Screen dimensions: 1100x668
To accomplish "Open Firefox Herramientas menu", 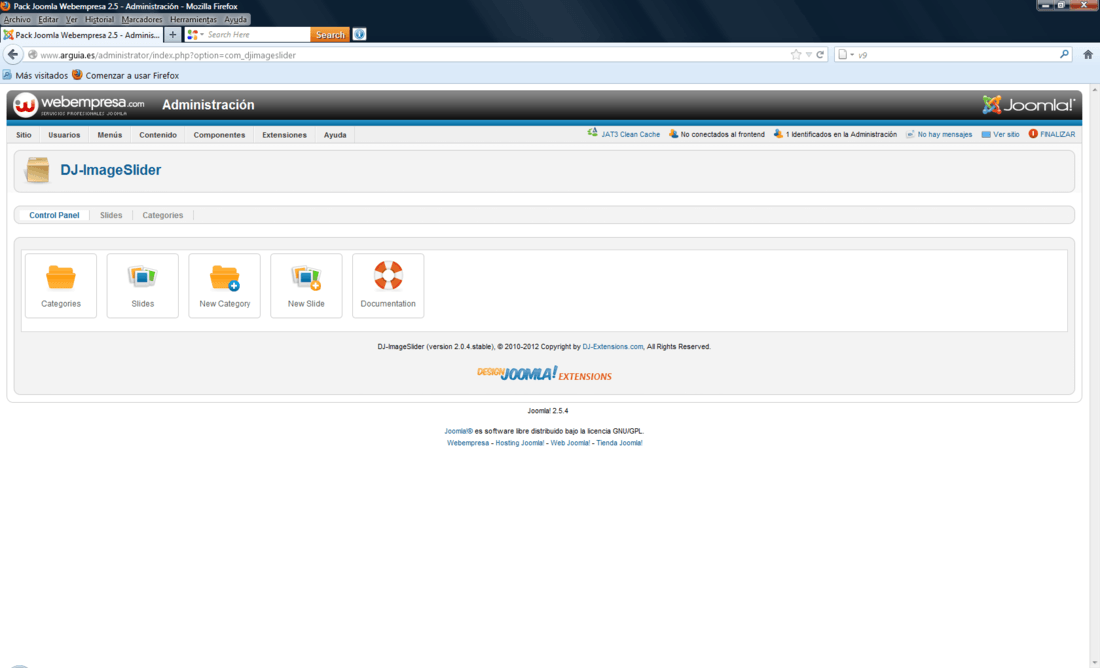I will (193, 20).
